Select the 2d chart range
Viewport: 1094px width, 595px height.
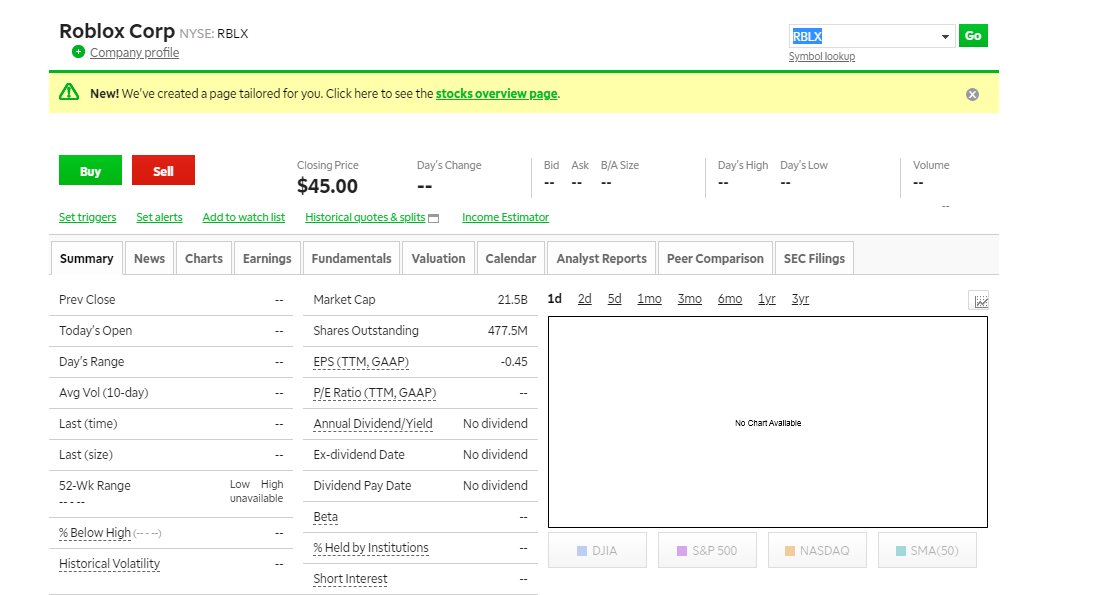585,299
